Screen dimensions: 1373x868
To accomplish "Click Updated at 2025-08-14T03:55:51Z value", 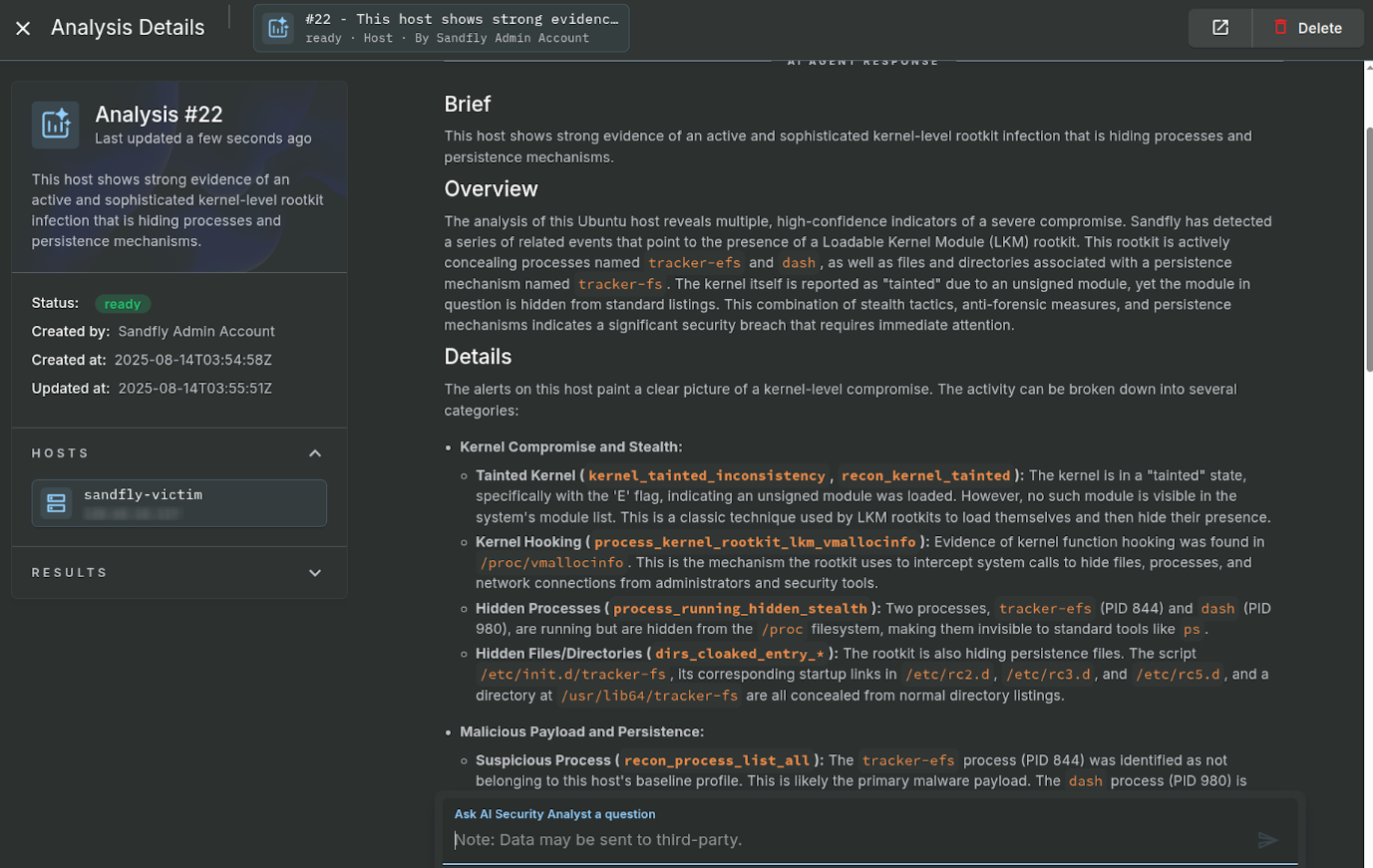I will point(195,389).
